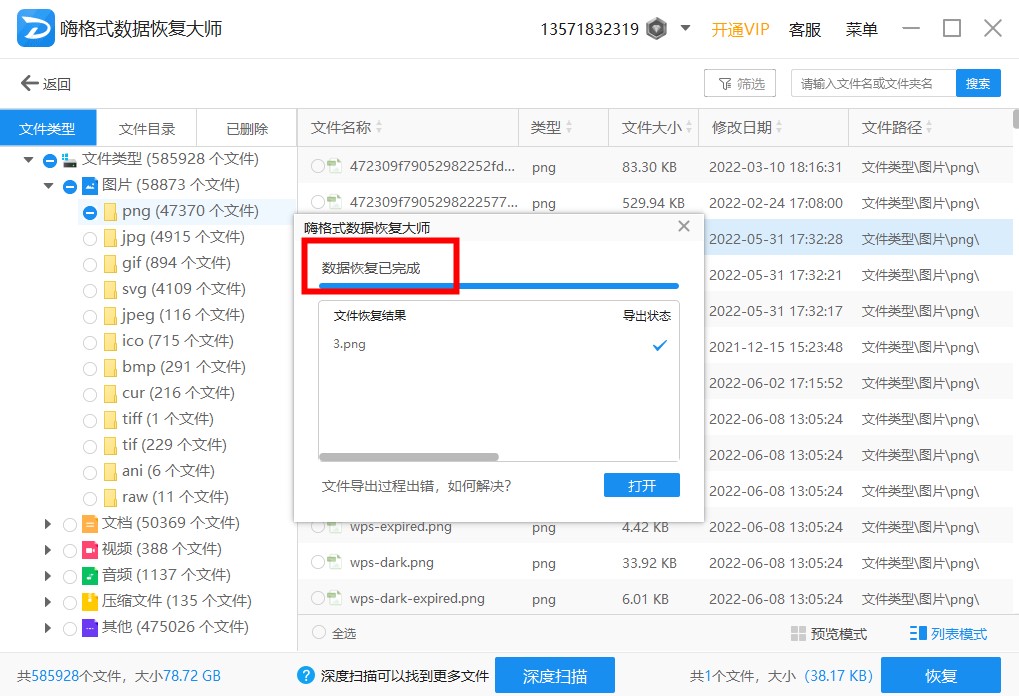Select the bmp file type radio
The width and height of the screenshot is (1019, 696).
90,369
